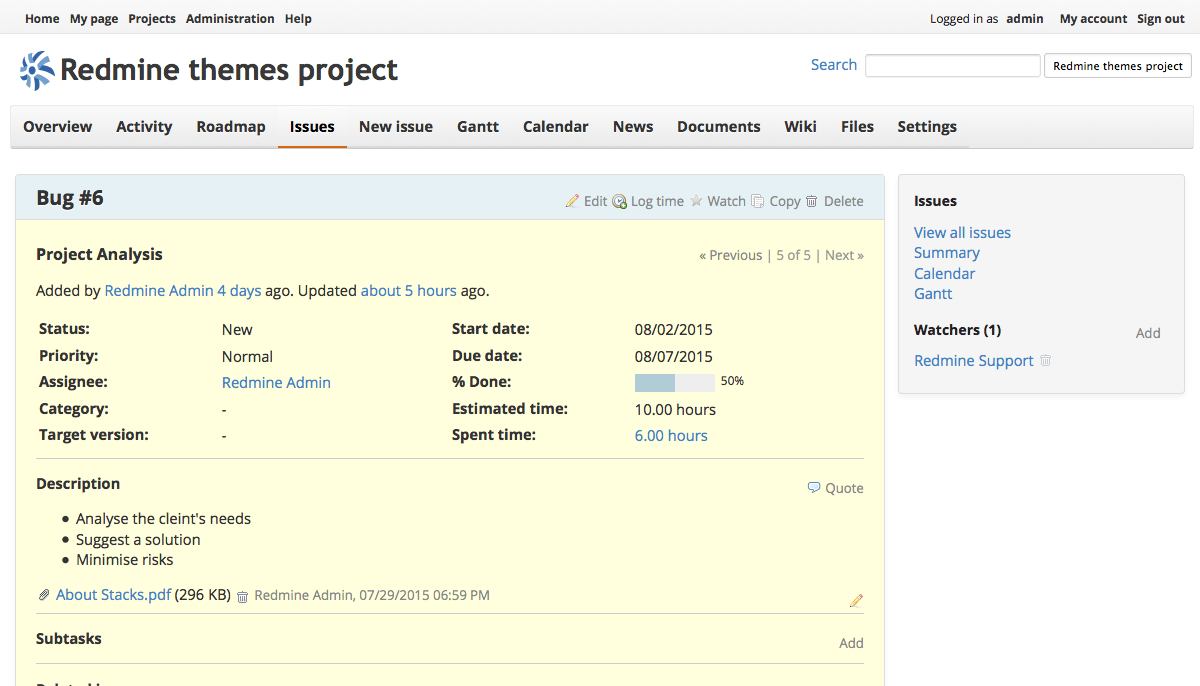
Task: Delete attachment About Stacks.pdf via trash icon
Action: pos(242,596)
